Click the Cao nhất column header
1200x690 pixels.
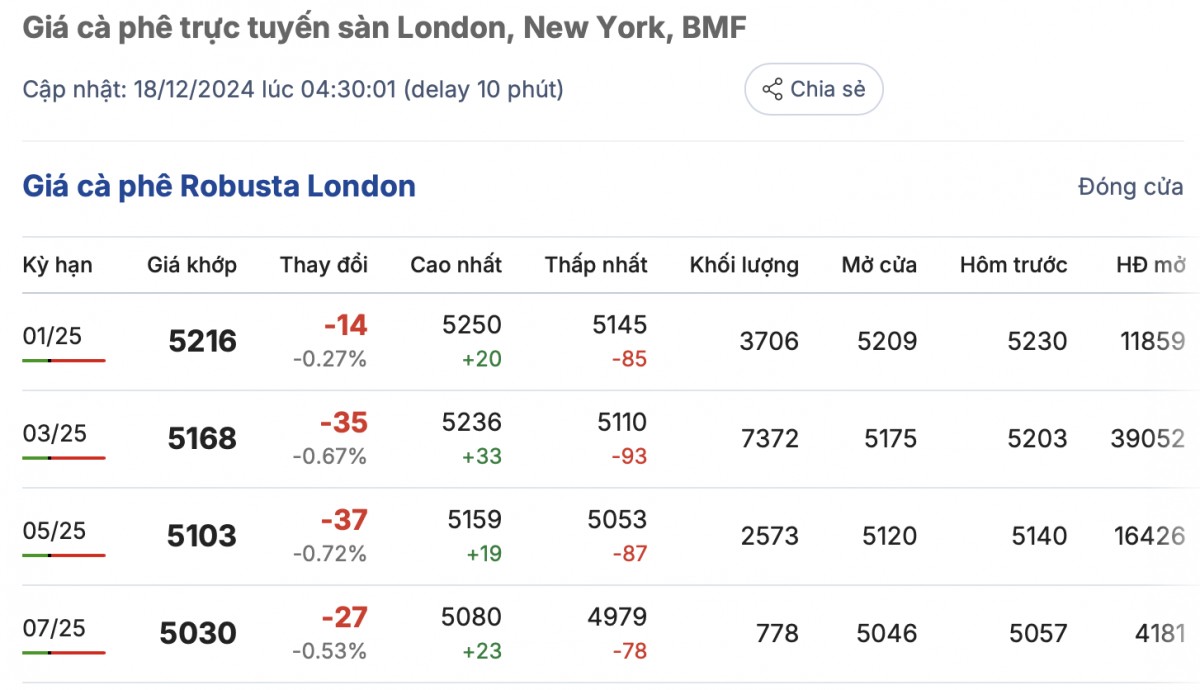tap(456, 265)
